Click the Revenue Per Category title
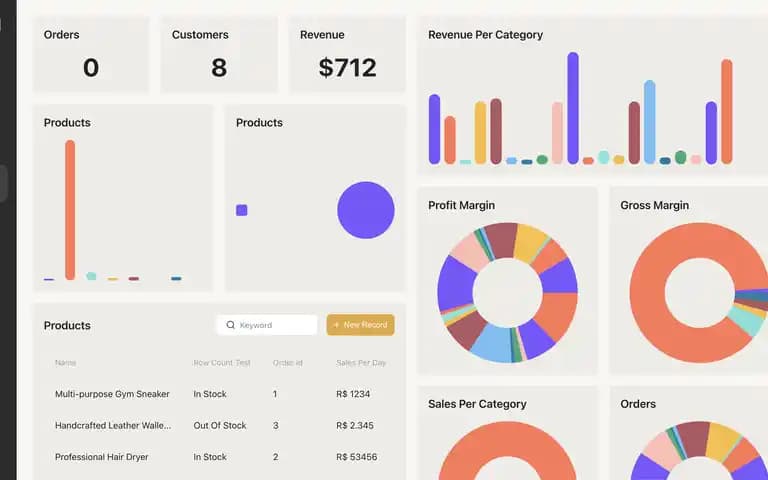The height and width of the screenshot is (480, 768). pyautogui.click(x=485, y=35)
